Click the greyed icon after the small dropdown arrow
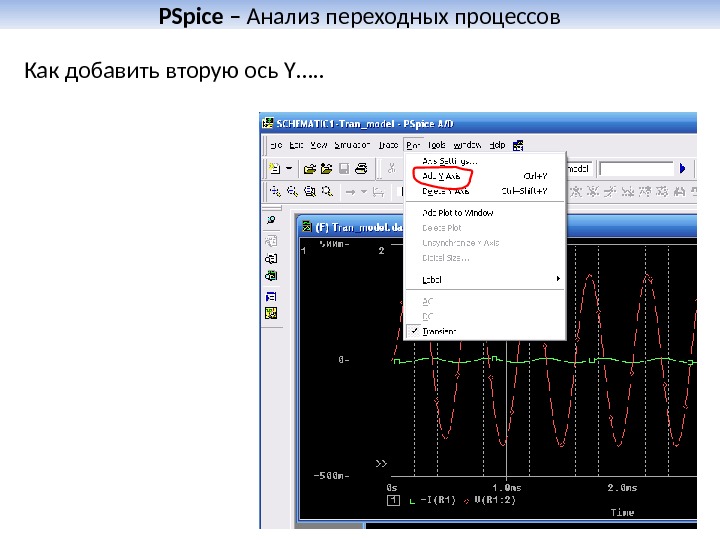 click(378, 192)
